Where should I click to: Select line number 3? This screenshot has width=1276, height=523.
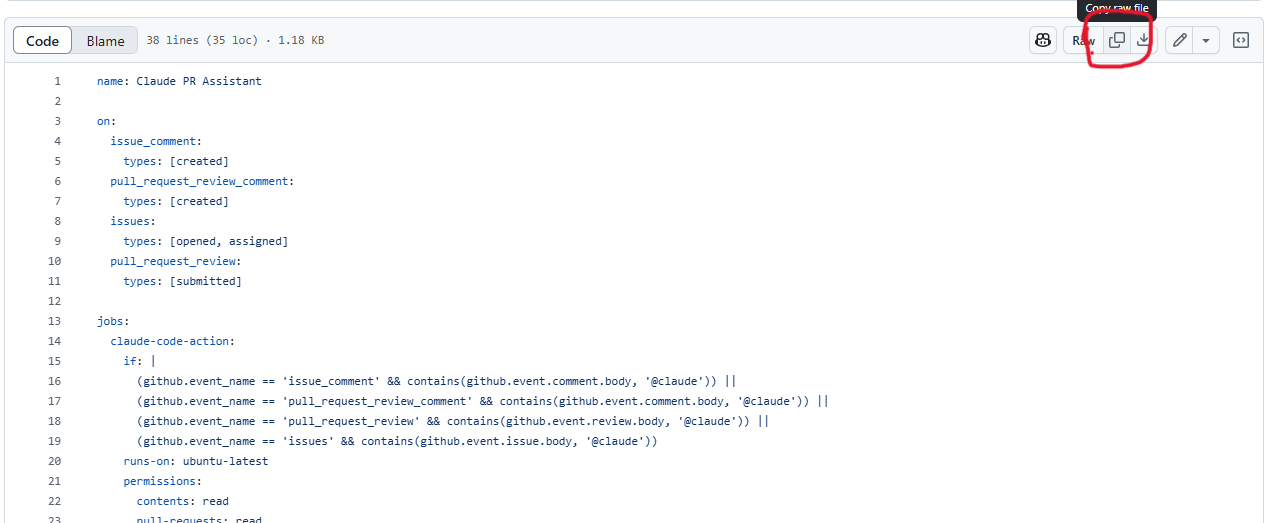pos(57,121)
